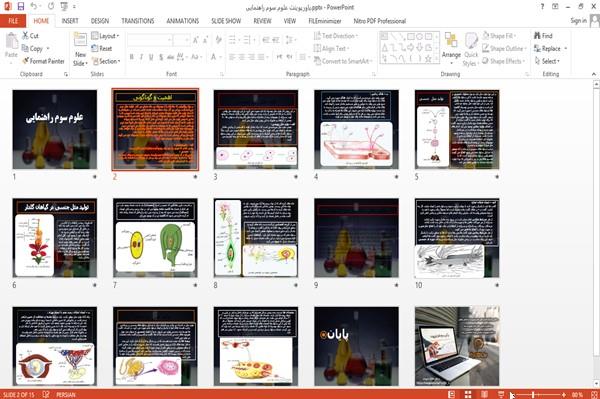Open Nitro PDF Professional tab
The height and width of the screenshot is (399, 600).
click(380, 21)
